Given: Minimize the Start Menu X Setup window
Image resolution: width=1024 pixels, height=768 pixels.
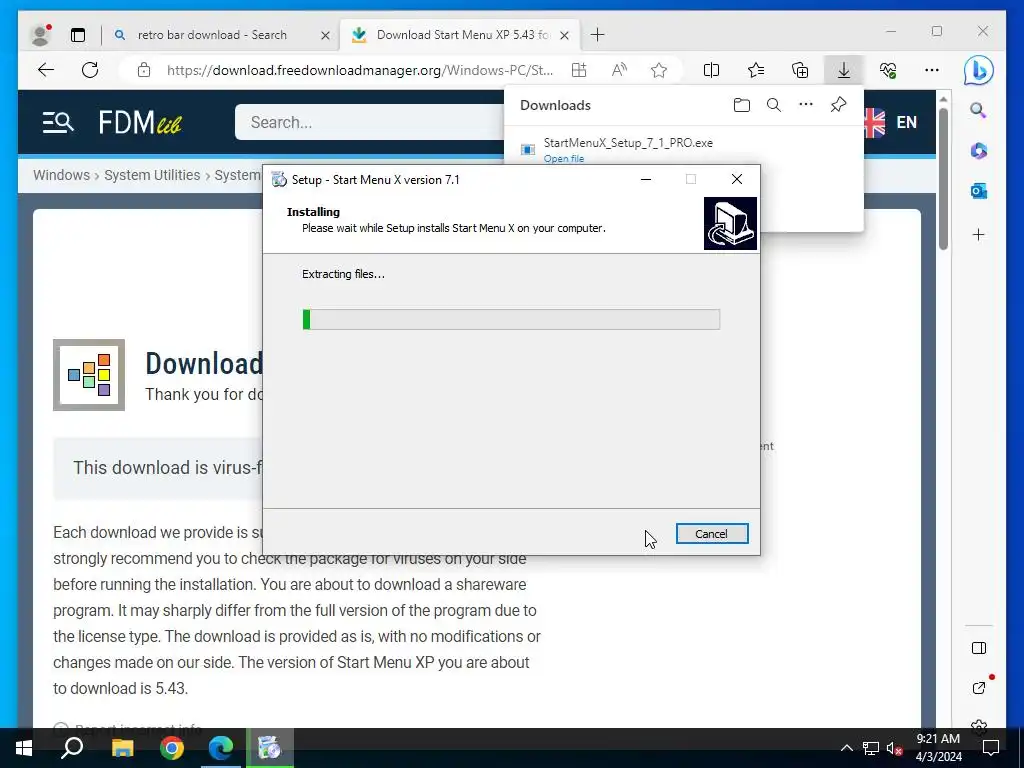Looking at the screenshot, I should click(646, 180).
